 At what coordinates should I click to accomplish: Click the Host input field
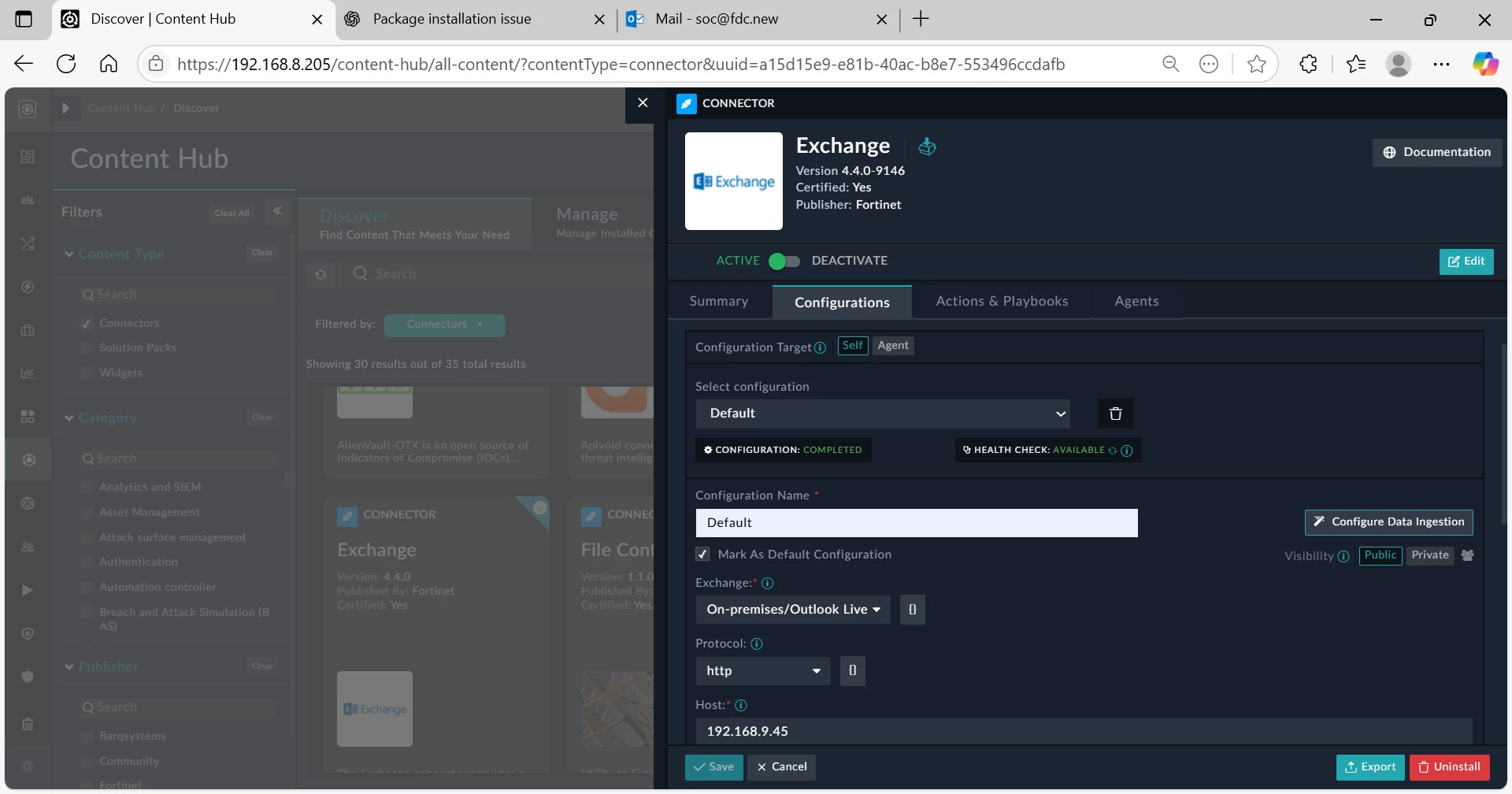(x=1084, y=731)
